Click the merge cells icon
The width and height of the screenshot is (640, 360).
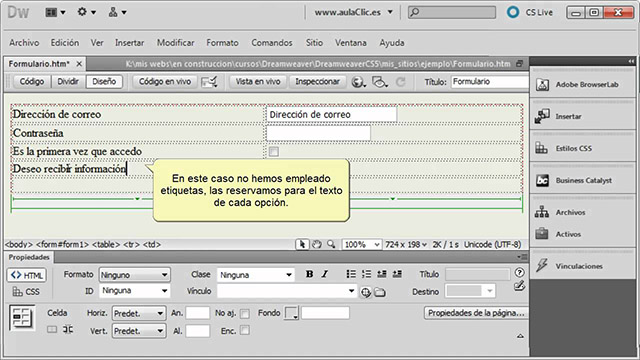coord(52,329)
